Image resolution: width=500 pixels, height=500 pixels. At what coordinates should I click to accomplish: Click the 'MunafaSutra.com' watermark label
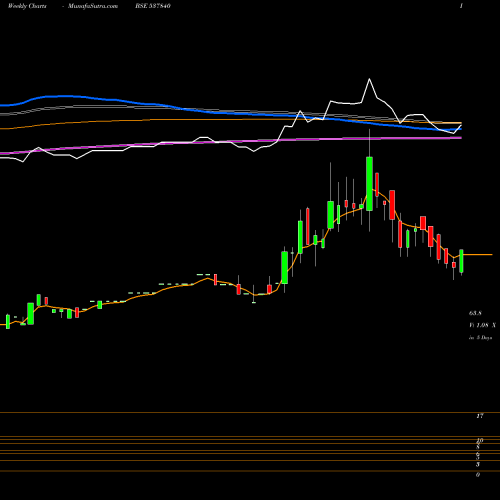coord(93,6)
